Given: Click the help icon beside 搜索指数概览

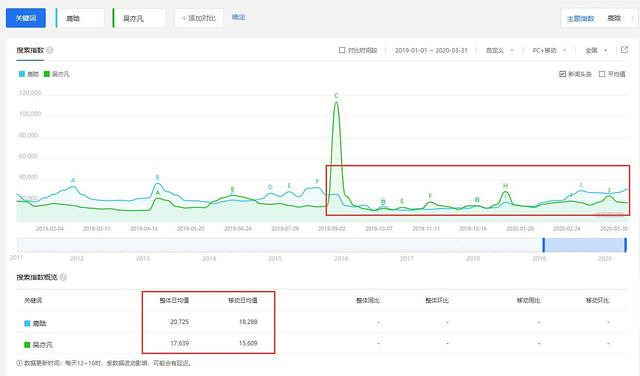Looking at the screenshot, I should (63, 277).
